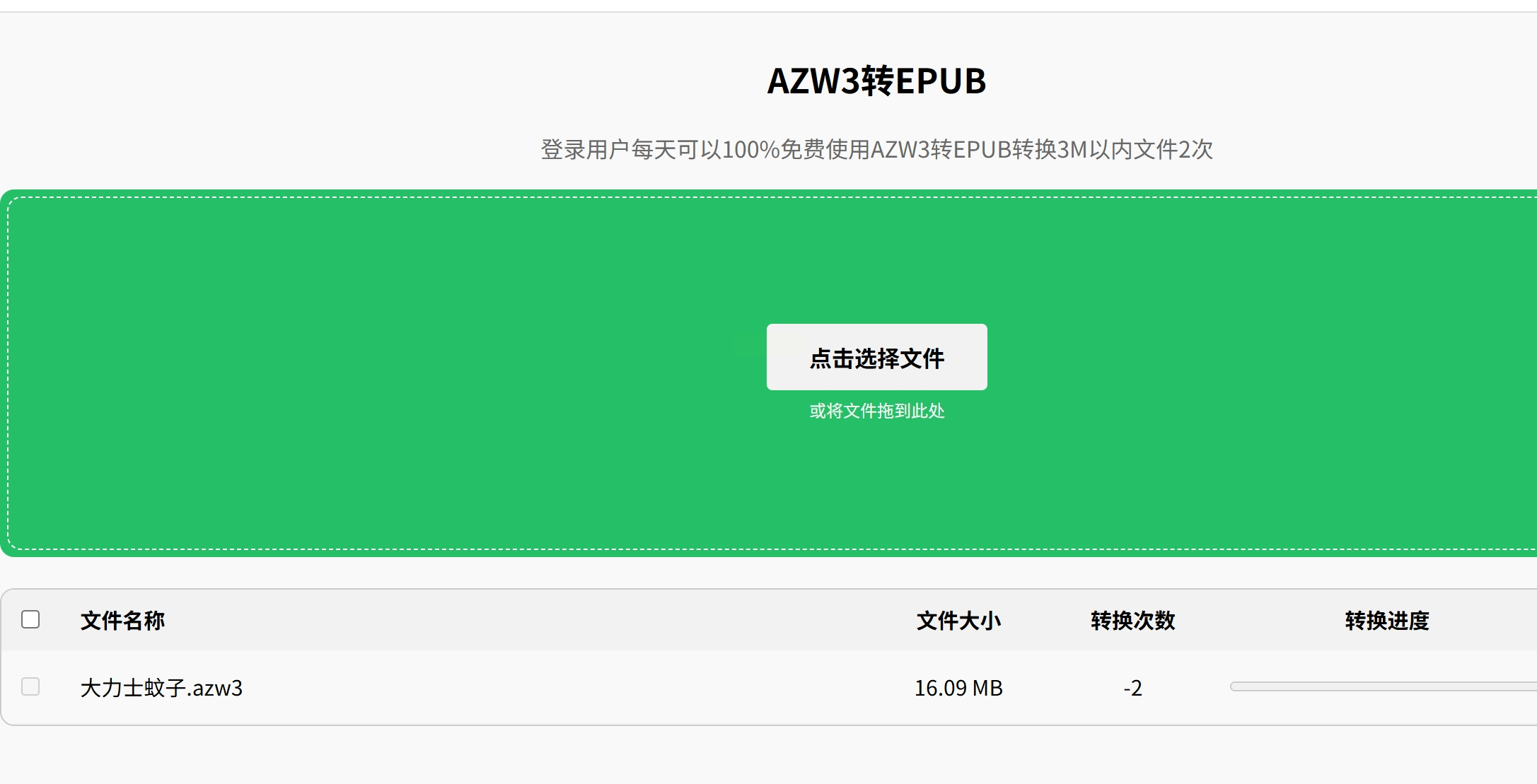1537x784 pixels.
Task: Click the 16.09 MB file size cell
Action: 958,688
